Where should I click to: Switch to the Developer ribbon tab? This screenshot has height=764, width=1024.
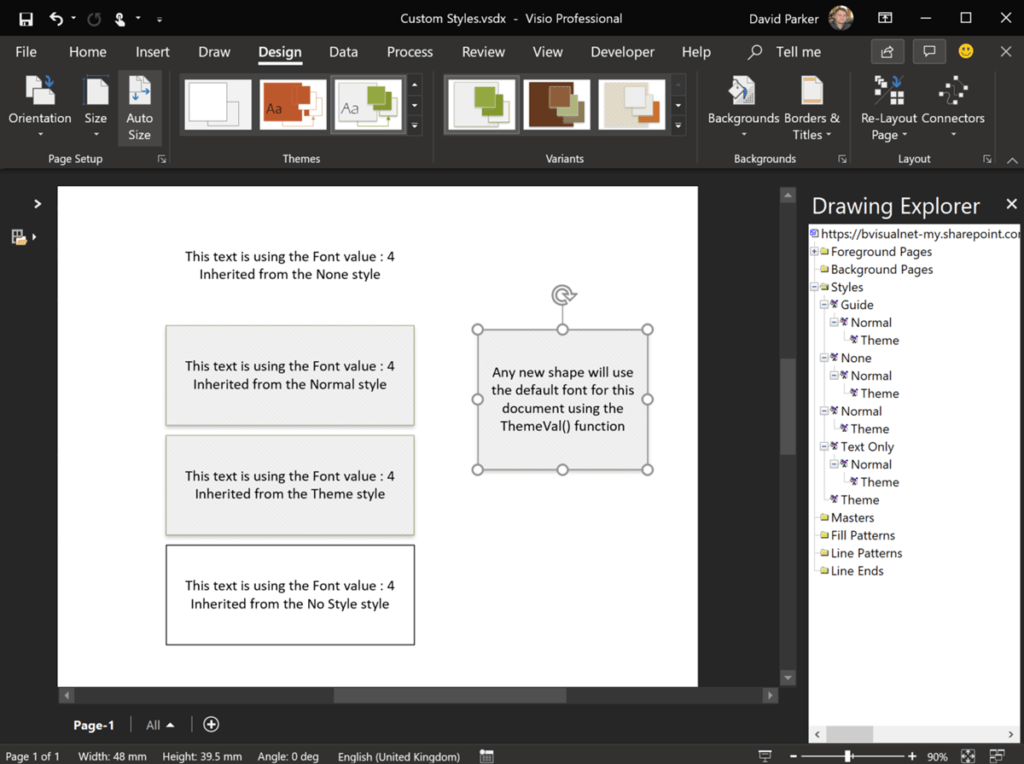click(622, 52)
